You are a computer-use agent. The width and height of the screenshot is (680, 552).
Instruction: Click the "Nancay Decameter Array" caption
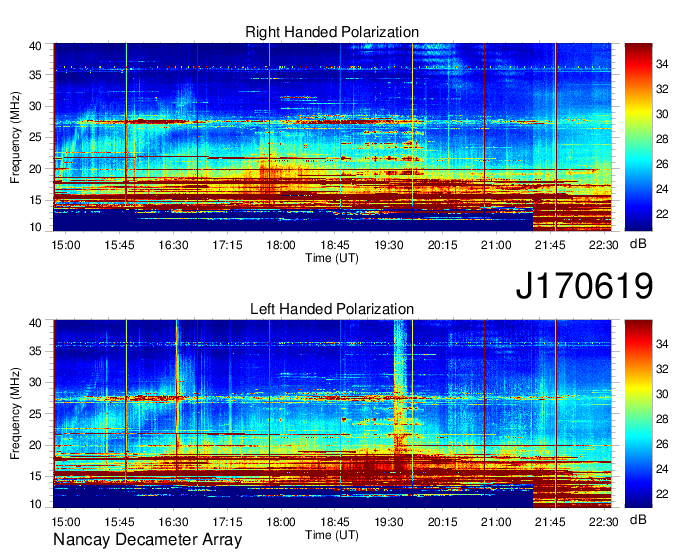(147, 540)
